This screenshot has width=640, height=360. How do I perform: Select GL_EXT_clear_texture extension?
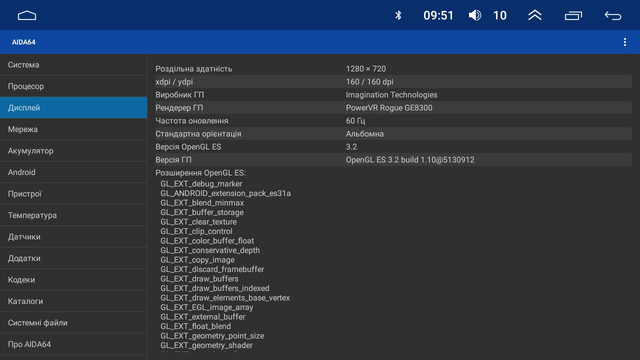coord(198,222)
